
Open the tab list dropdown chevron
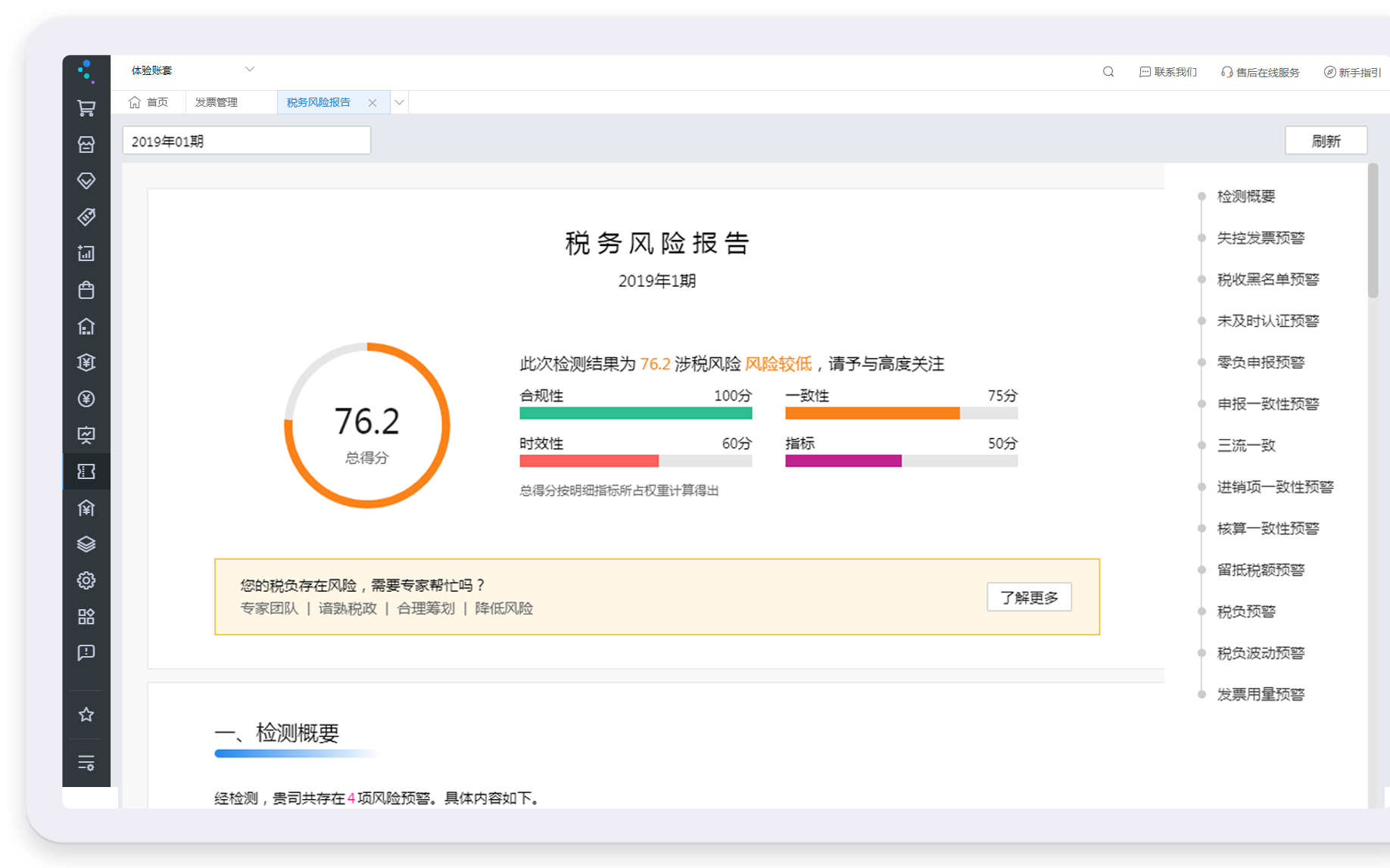[399, 102]
